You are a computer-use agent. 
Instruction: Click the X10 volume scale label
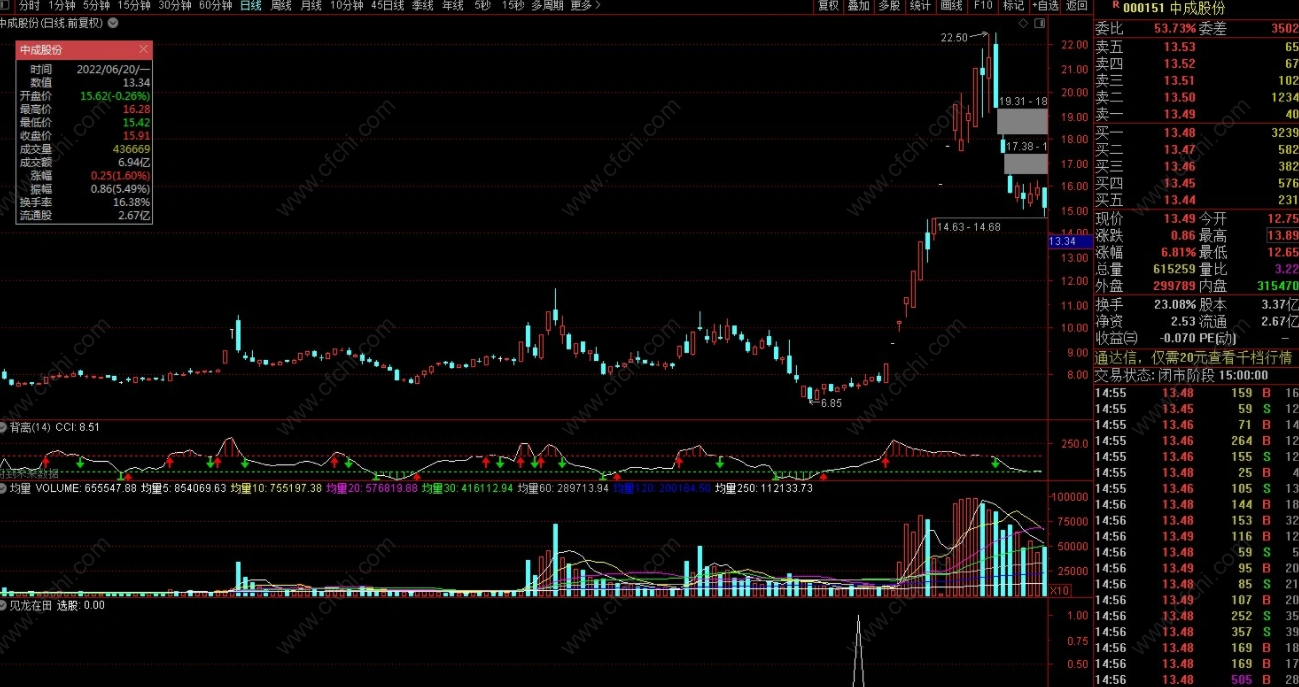coord(1058,590)
